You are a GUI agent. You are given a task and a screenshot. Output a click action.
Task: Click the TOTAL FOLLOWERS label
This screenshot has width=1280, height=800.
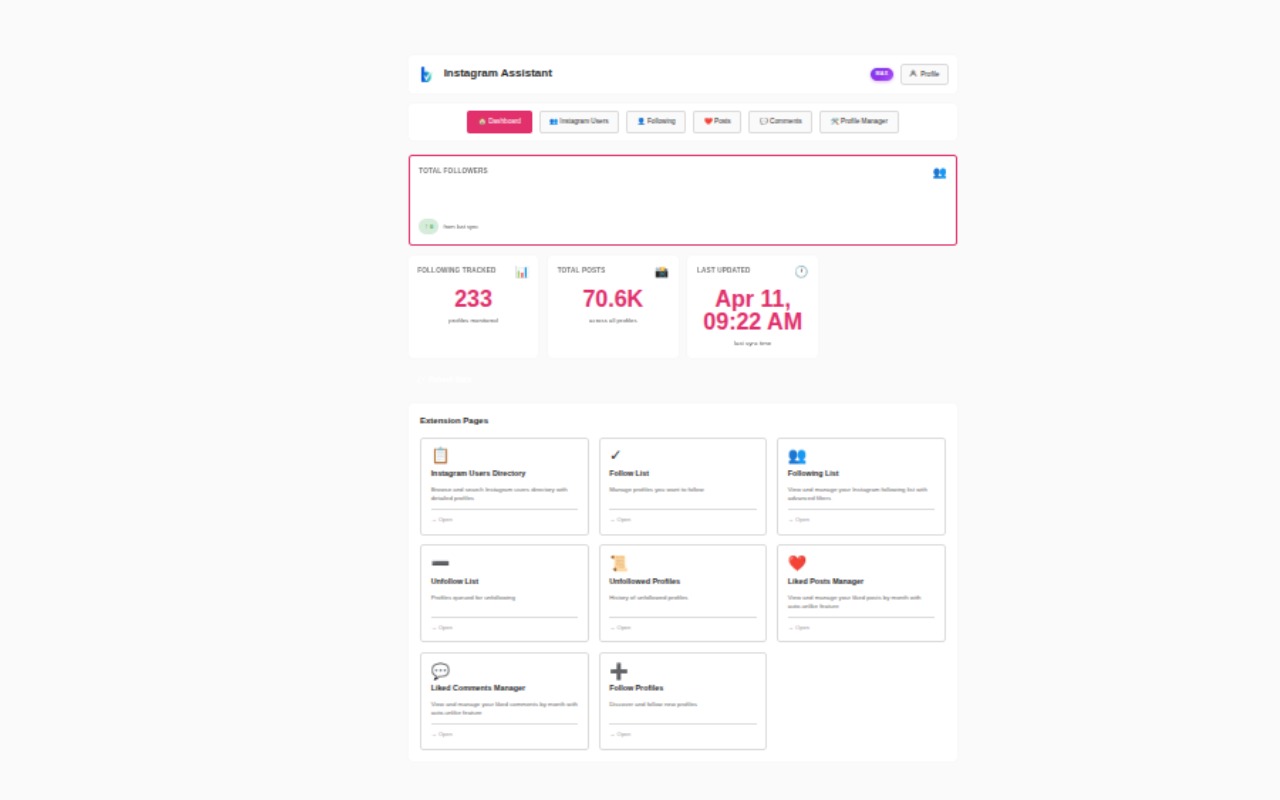pyautogui.click(x=453, y=171)
